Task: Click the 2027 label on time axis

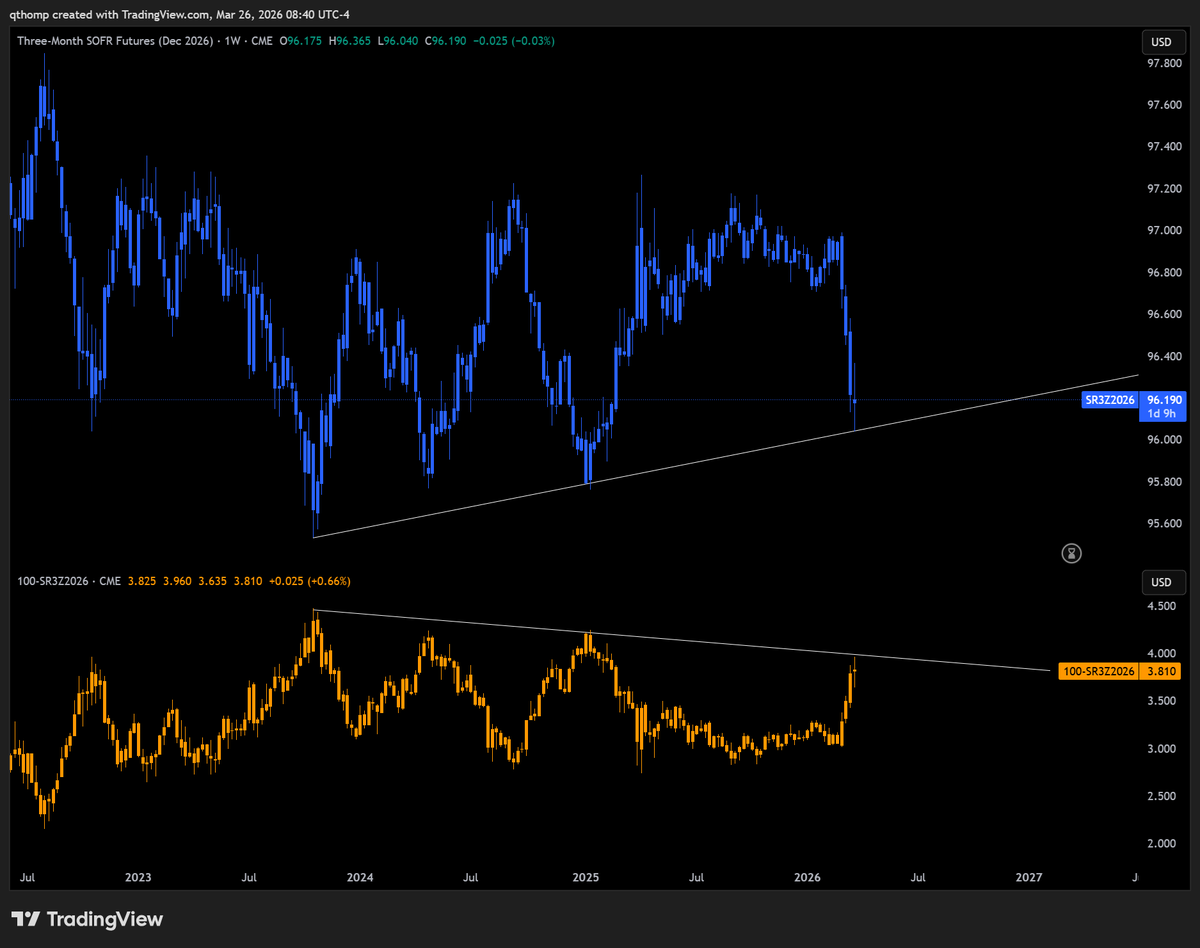Action: pos(1029,878)
